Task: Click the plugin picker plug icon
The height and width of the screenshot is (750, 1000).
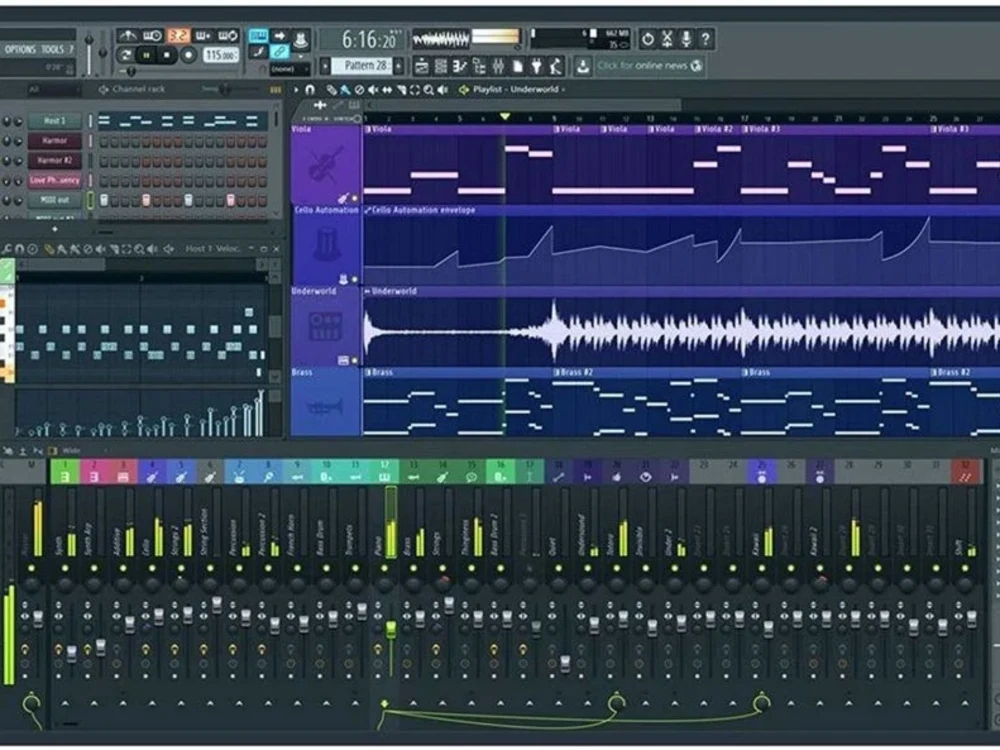Action: [536, 66]
